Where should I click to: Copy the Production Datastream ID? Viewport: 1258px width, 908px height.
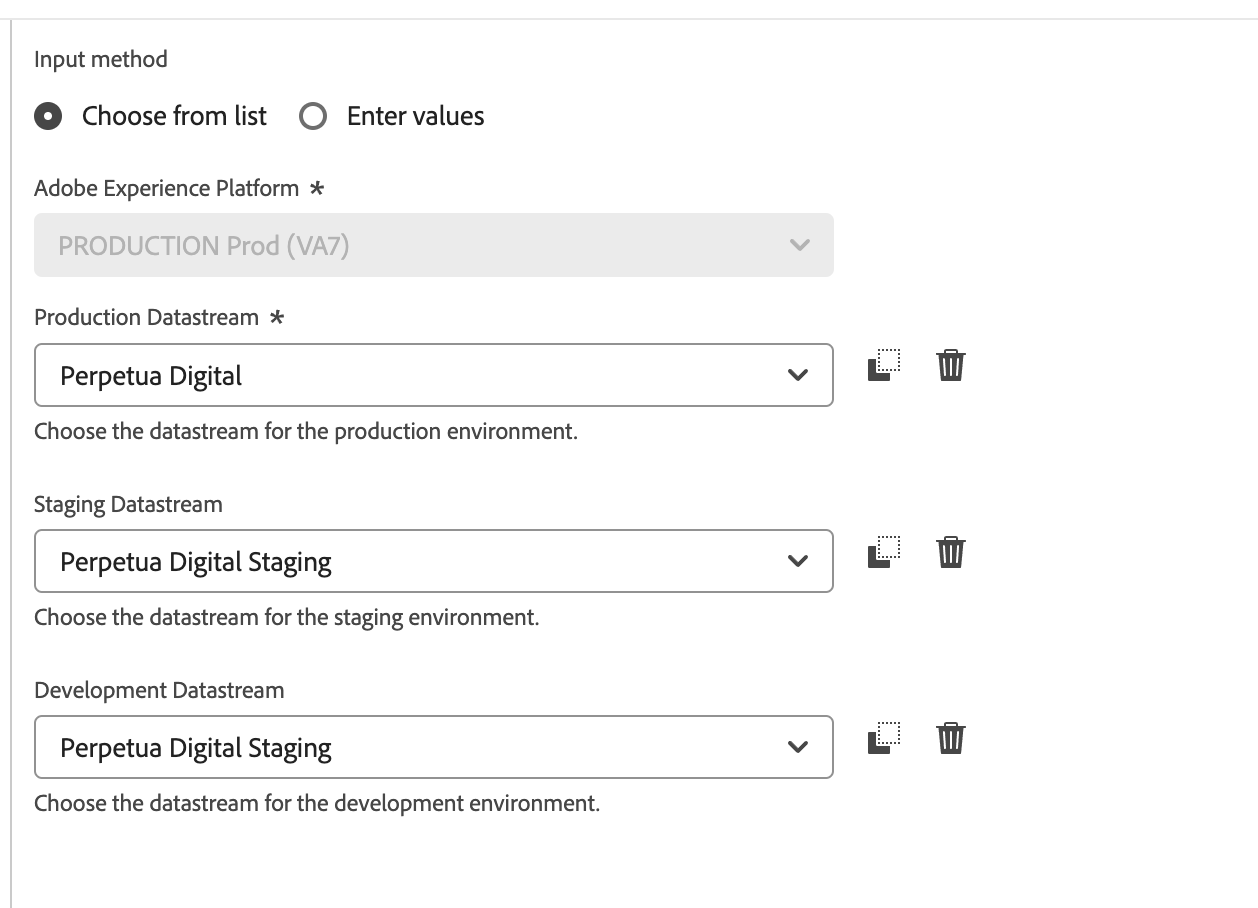pos(883,365)
